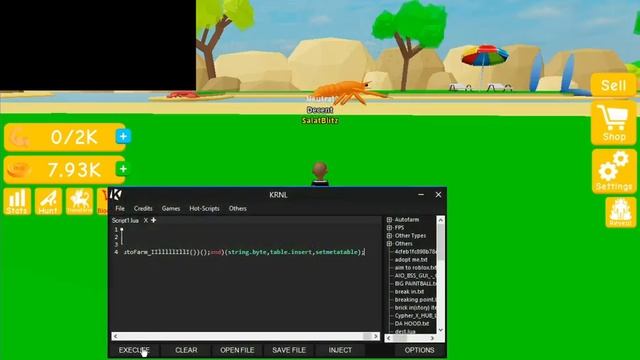640x360 pixels.
Task: Click the blue plus beside 0/2K
Action: 123,136
